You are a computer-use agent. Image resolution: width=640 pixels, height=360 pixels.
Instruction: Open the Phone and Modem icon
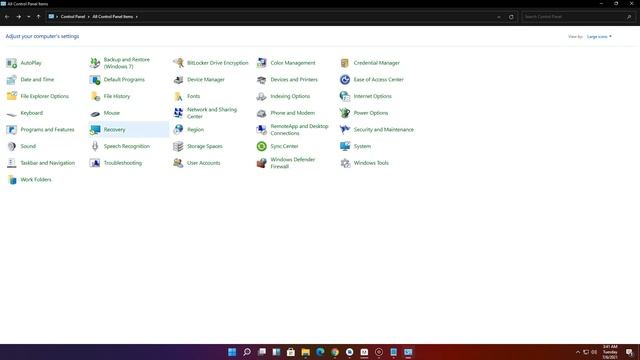tap(262, 113)
